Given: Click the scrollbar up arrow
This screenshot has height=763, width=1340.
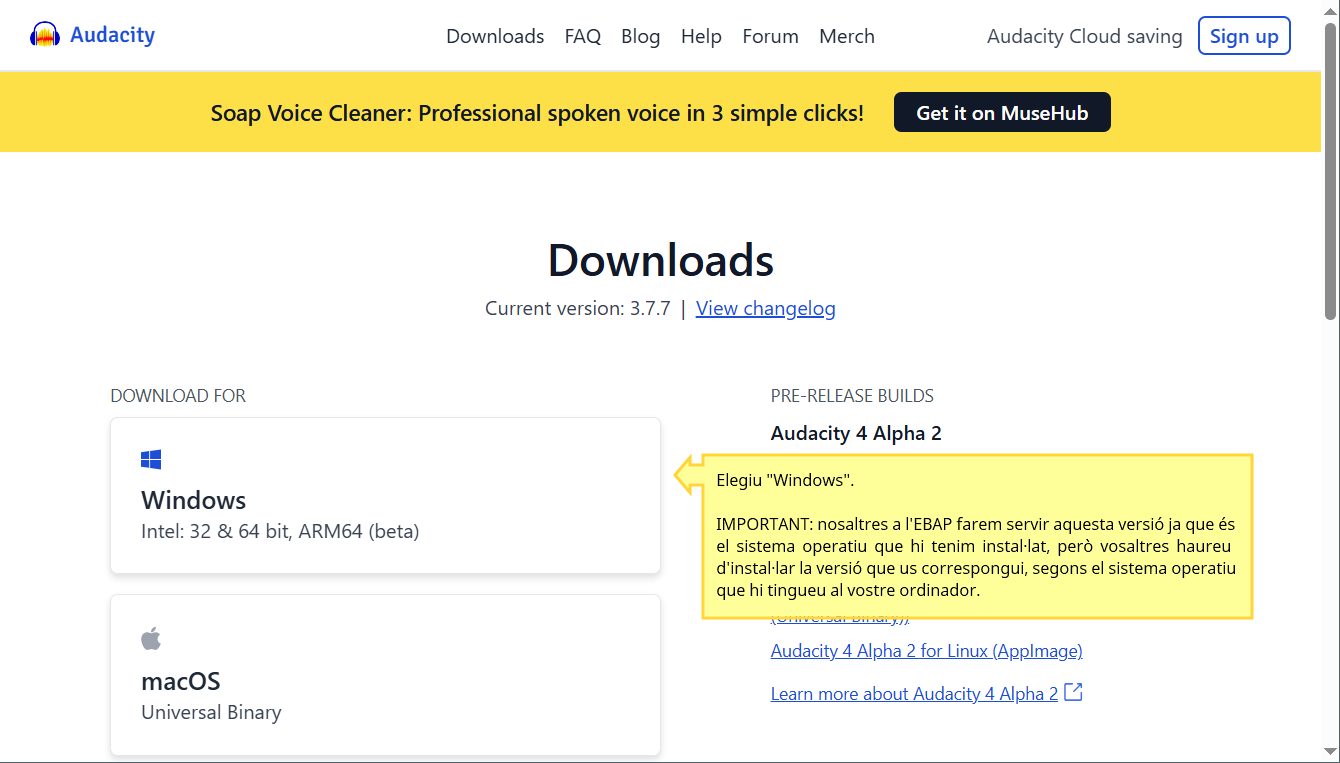Looking at the screenshot, I should [x=1330, y=9].
